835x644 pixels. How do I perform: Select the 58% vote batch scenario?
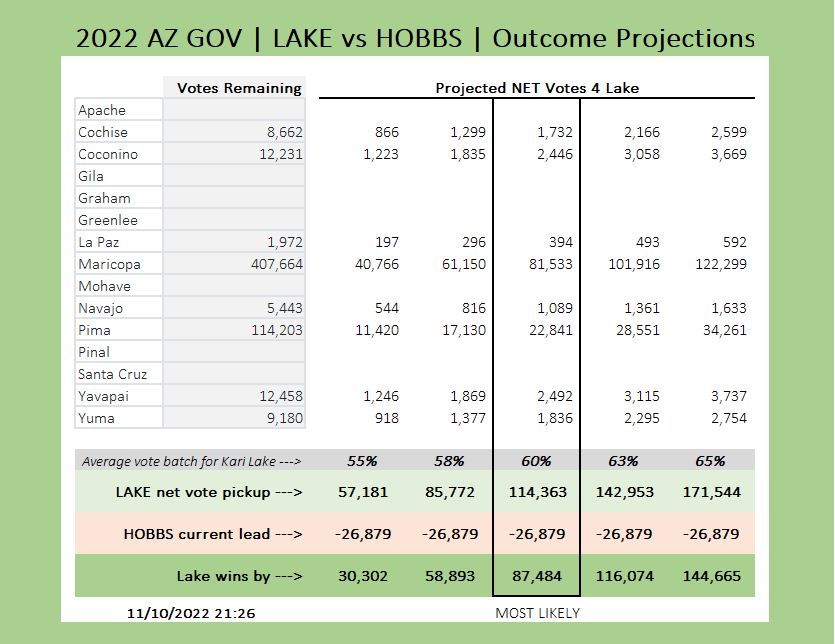pyautogui.click(x=449, y=461)
